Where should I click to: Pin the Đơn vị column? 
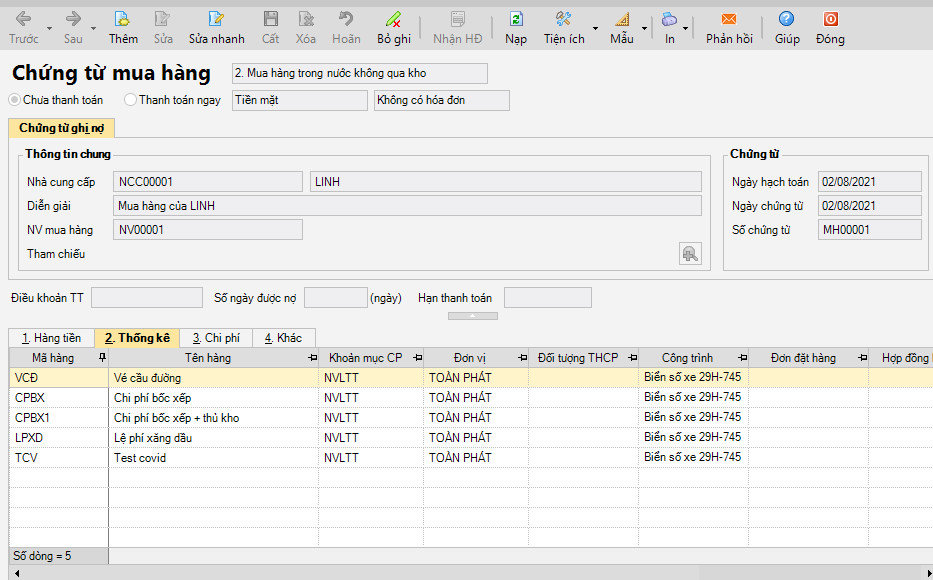pyautogui.click(x=522, y=358)
